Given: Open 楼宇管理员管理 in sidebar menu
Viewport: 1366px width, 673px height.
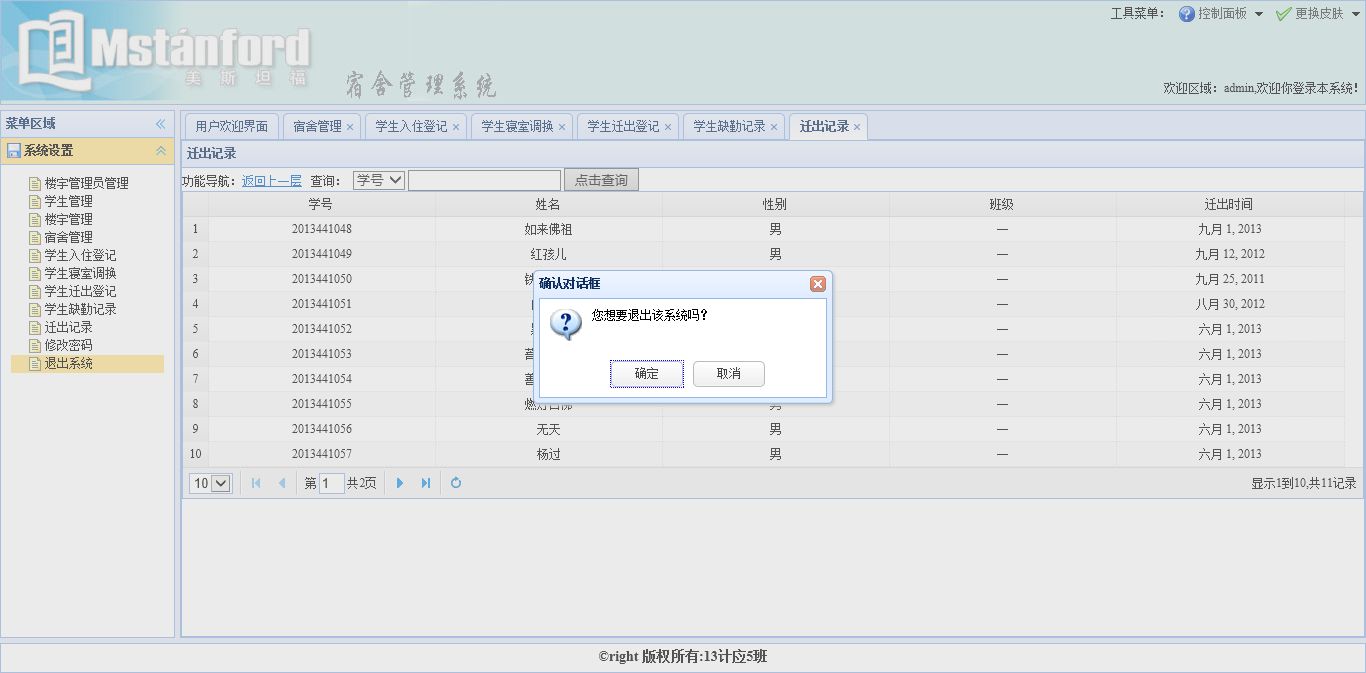Looking at the screenshot, I should click(x=86, y=183).
